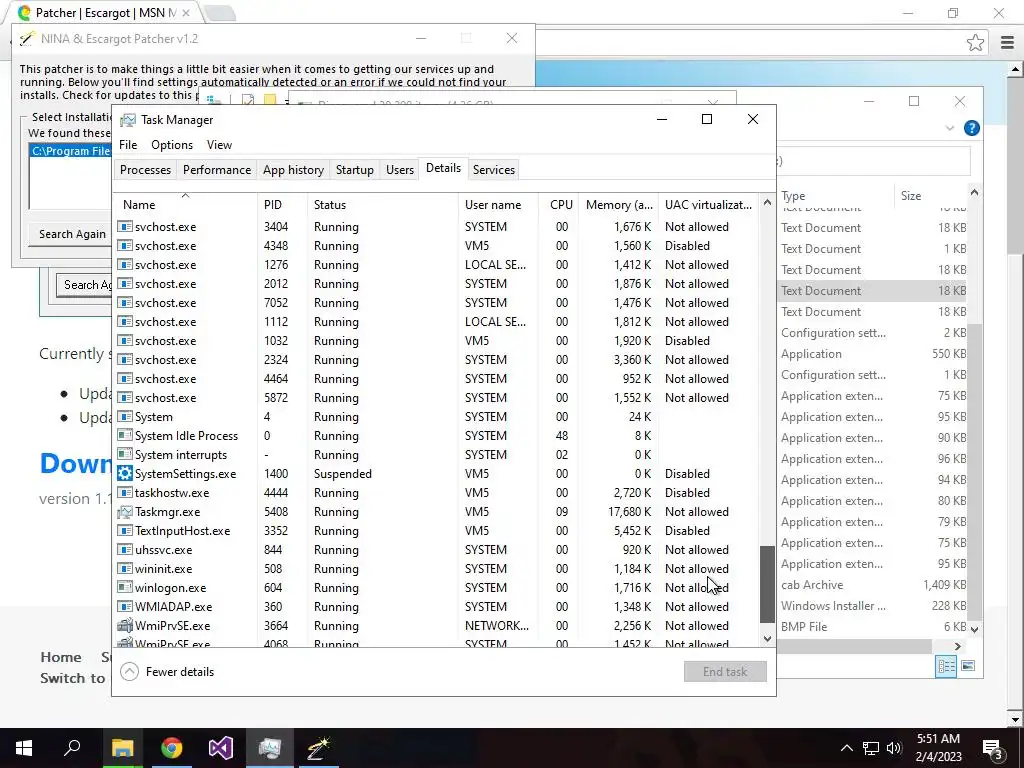Click File Explorer horizontal scroll right arrow
Viewport: 1024px width, 768px height.
957,647
